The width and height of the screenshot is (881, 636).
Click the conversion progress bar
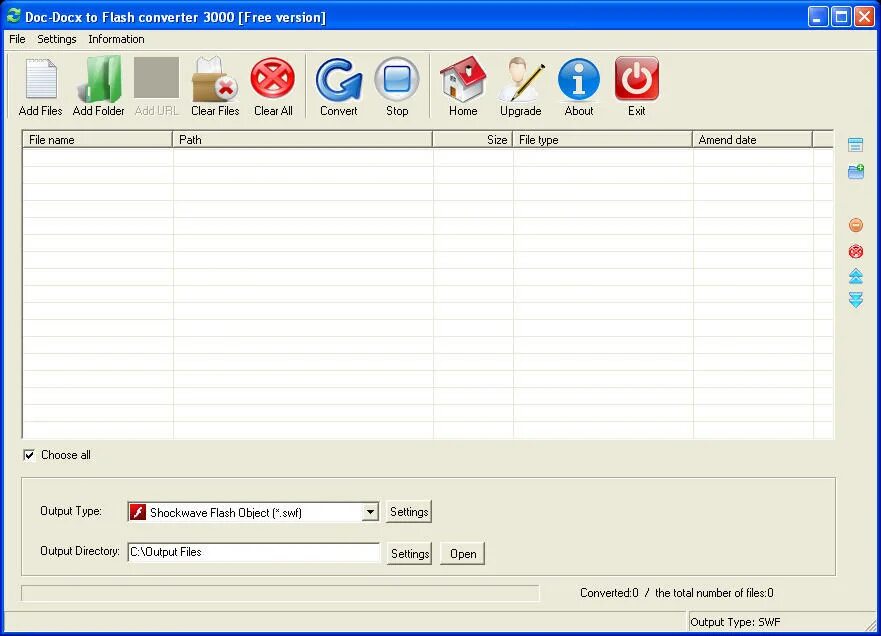pos(280,593)
